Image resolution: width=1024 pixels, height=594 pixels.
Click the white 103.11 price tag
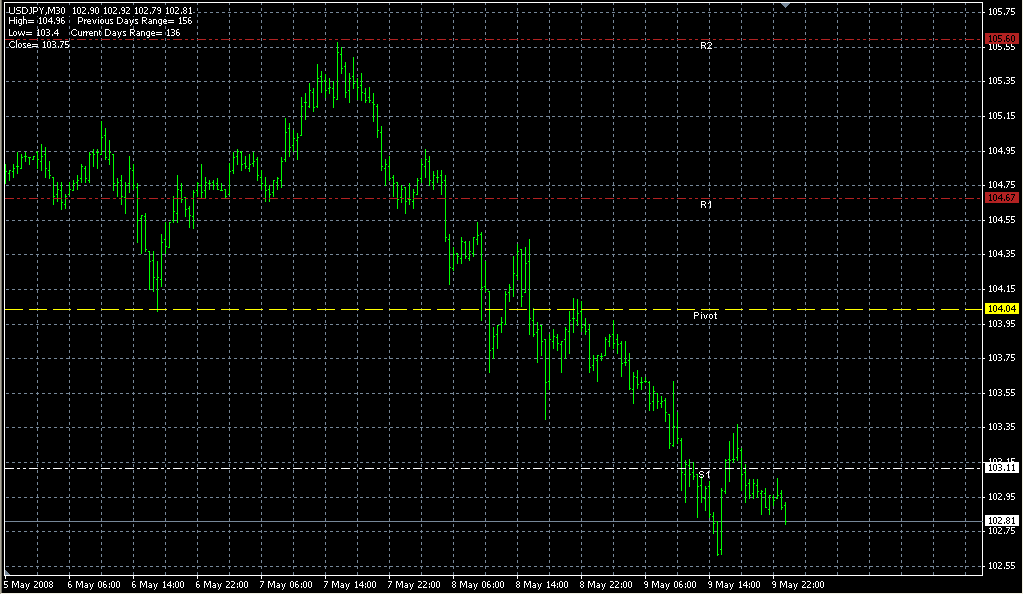point(1003,468)
